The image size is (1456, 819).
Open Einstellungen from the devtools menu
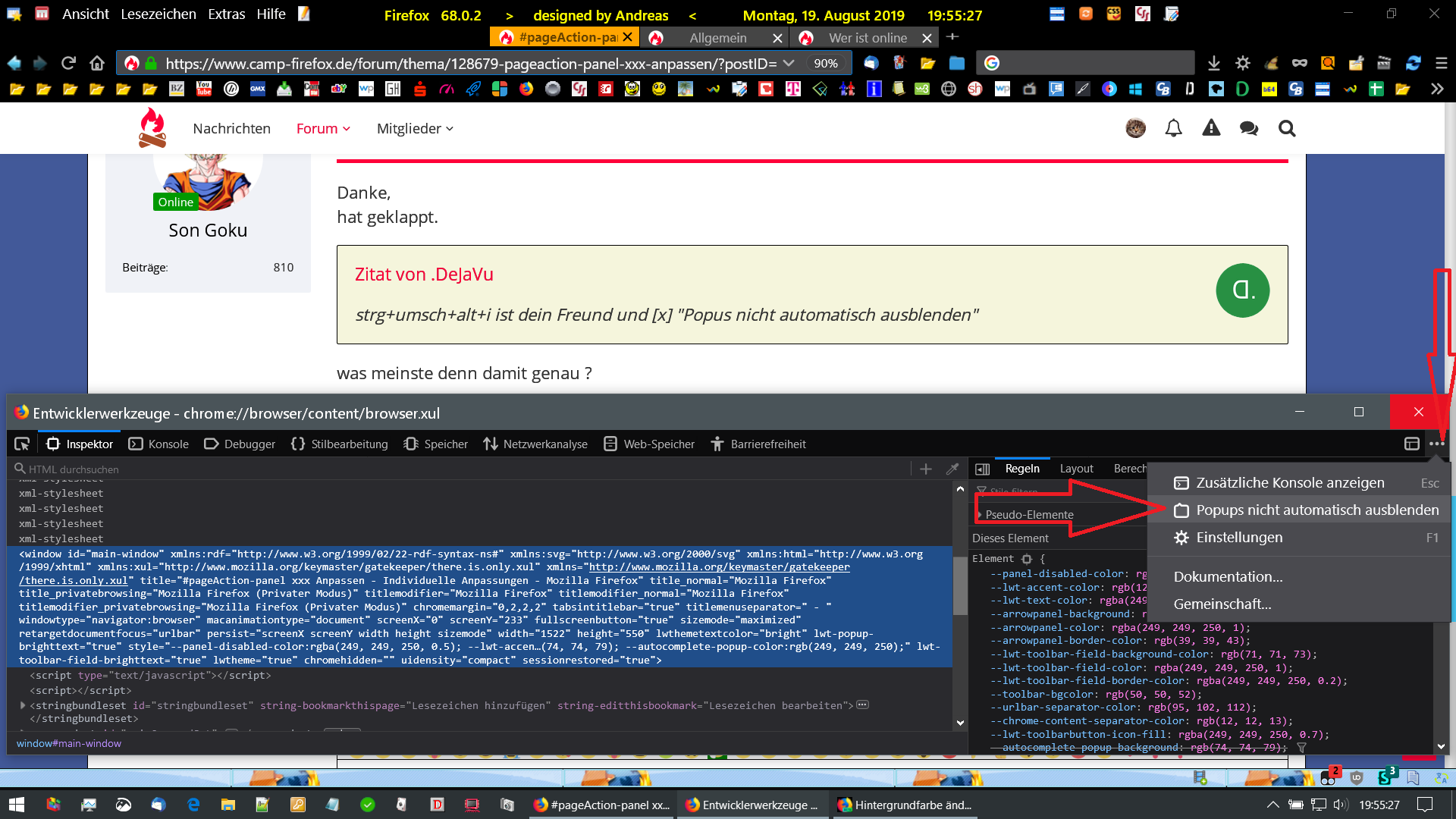click(x=1238, y=538)
